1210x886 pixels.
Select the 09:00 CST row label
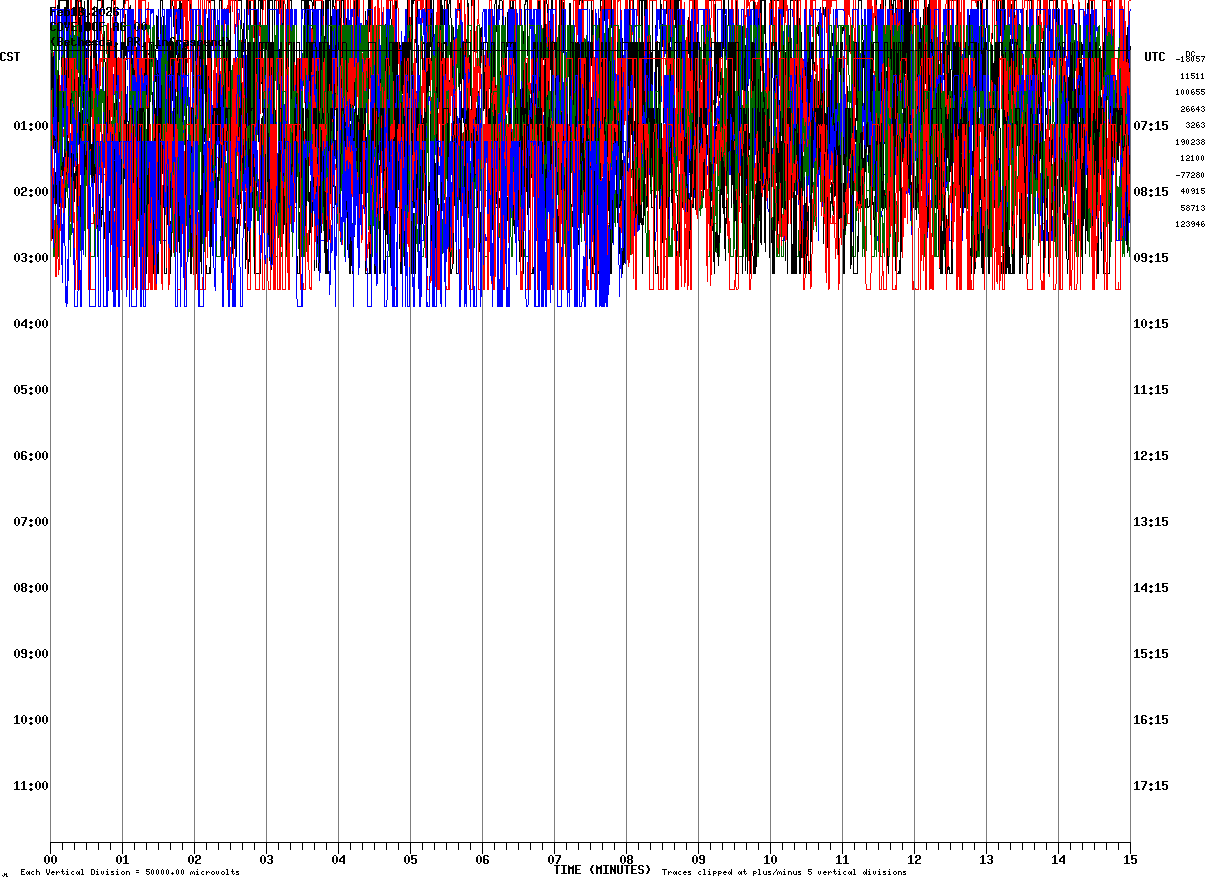(x=31, y=654)
